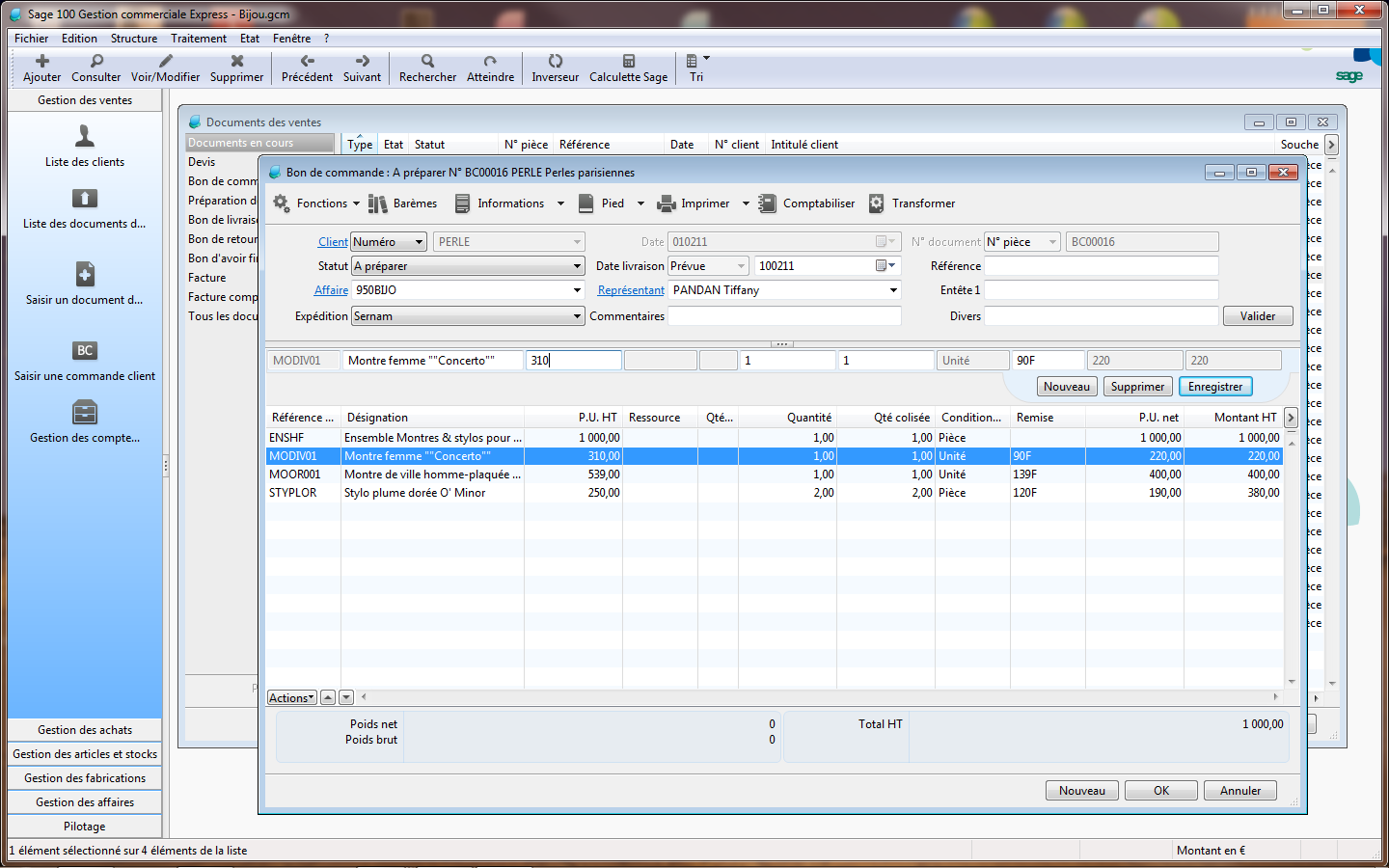Click the OK button
Image resolution: width=1389 pixels, height=868 pixels.
point(1161,791)
